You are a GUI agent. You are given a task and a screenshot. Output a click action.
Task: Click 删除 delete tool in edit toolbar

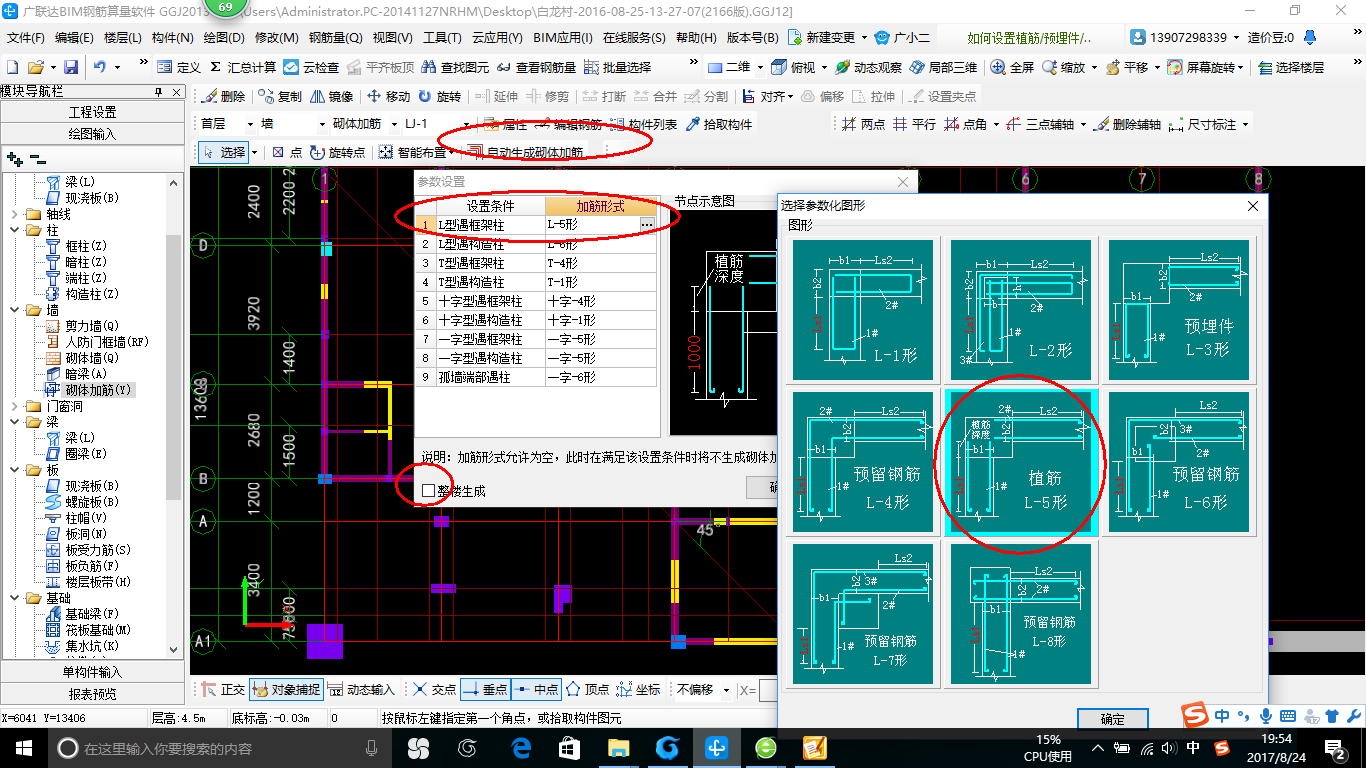click(x=223, y=96)
